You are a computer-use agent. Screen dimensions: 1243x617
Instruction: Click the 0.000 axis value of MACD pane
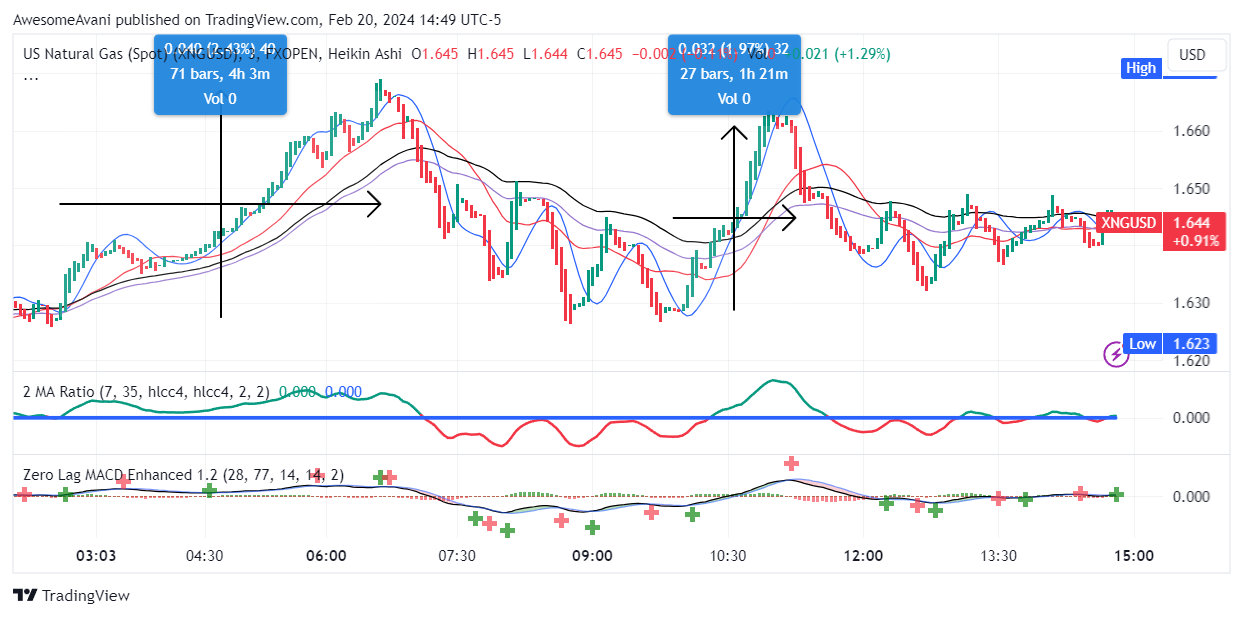(x=1192, y=497)
